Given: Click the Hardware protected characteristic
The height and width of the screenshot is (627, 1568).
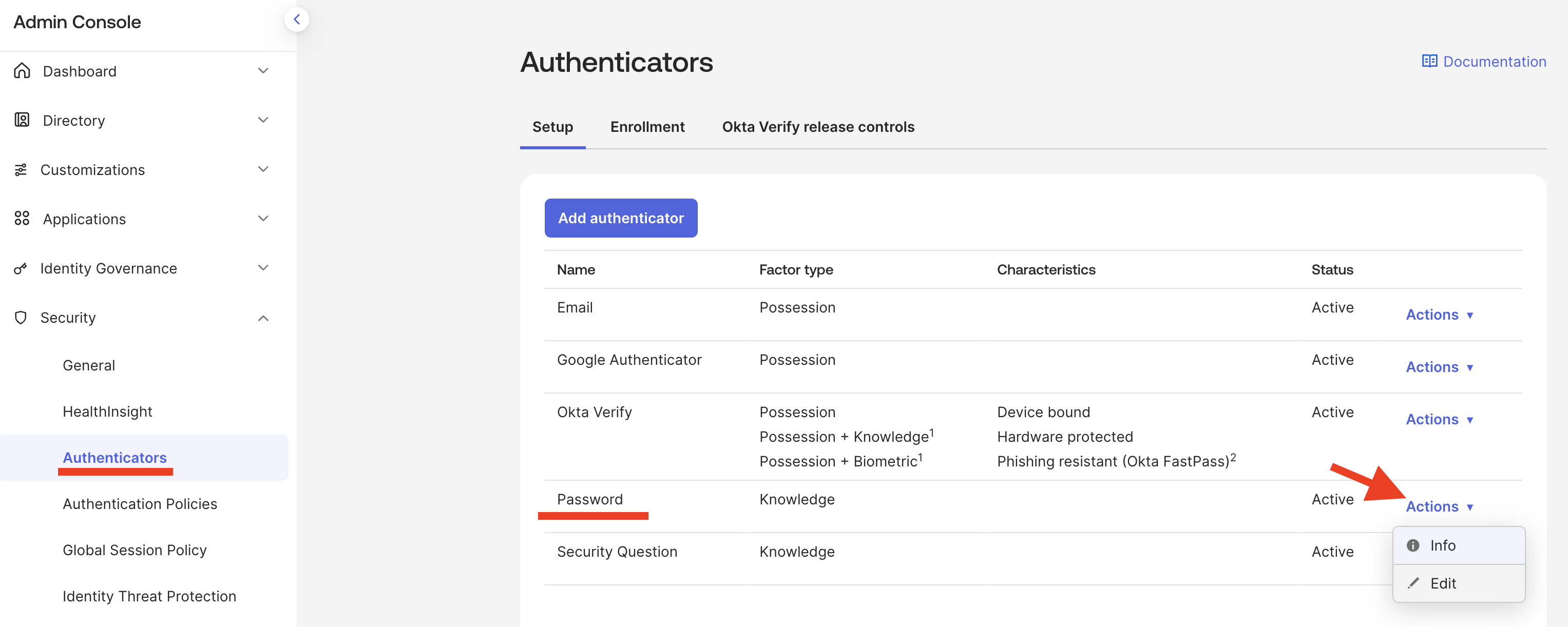Looking at the screenshot, I should click(x=1065, y=437).
